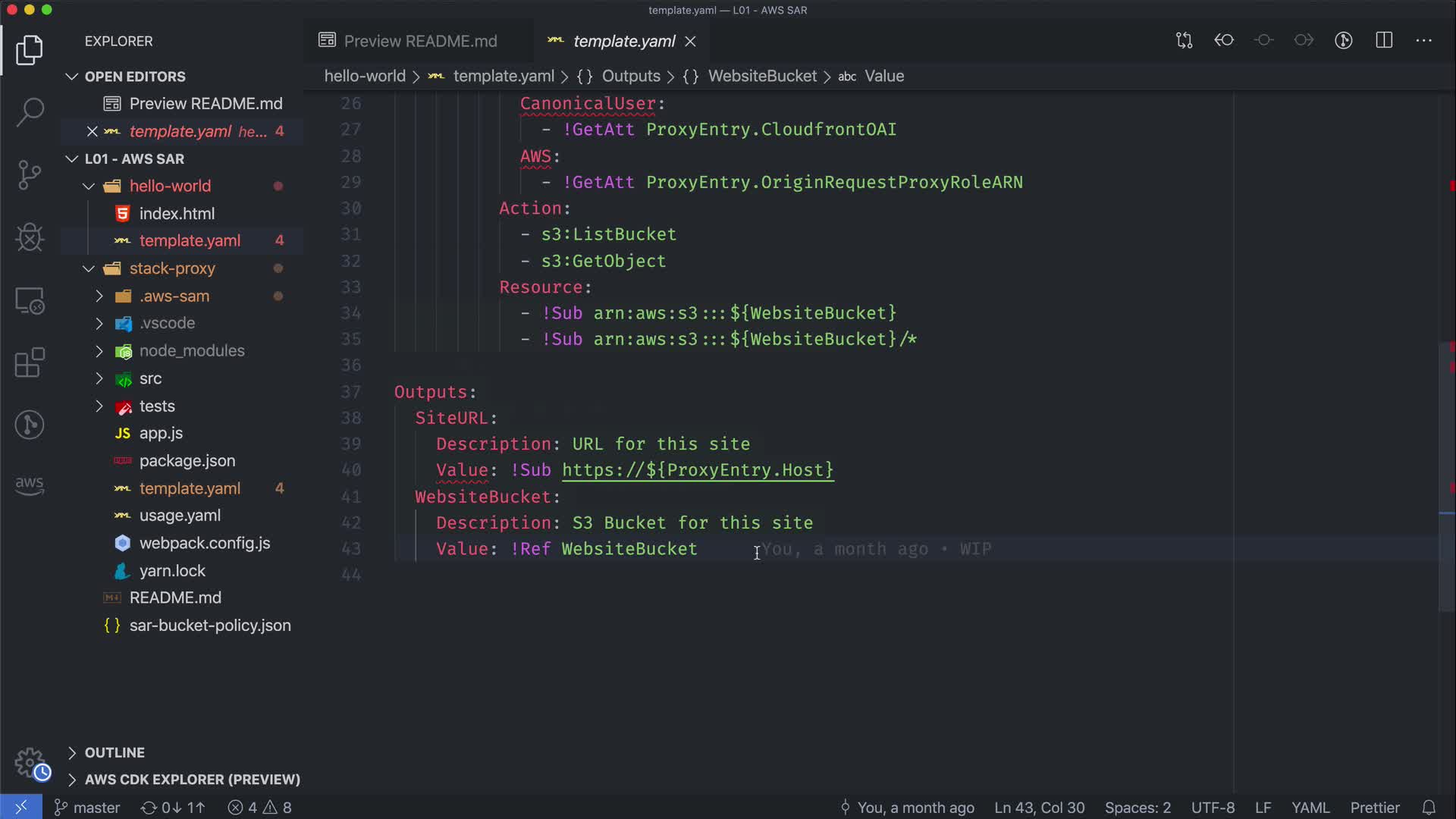Open the YAML language mode selector
Image resolution: width=1456 pixels, height=819 pixels.
coord(1310,808)
